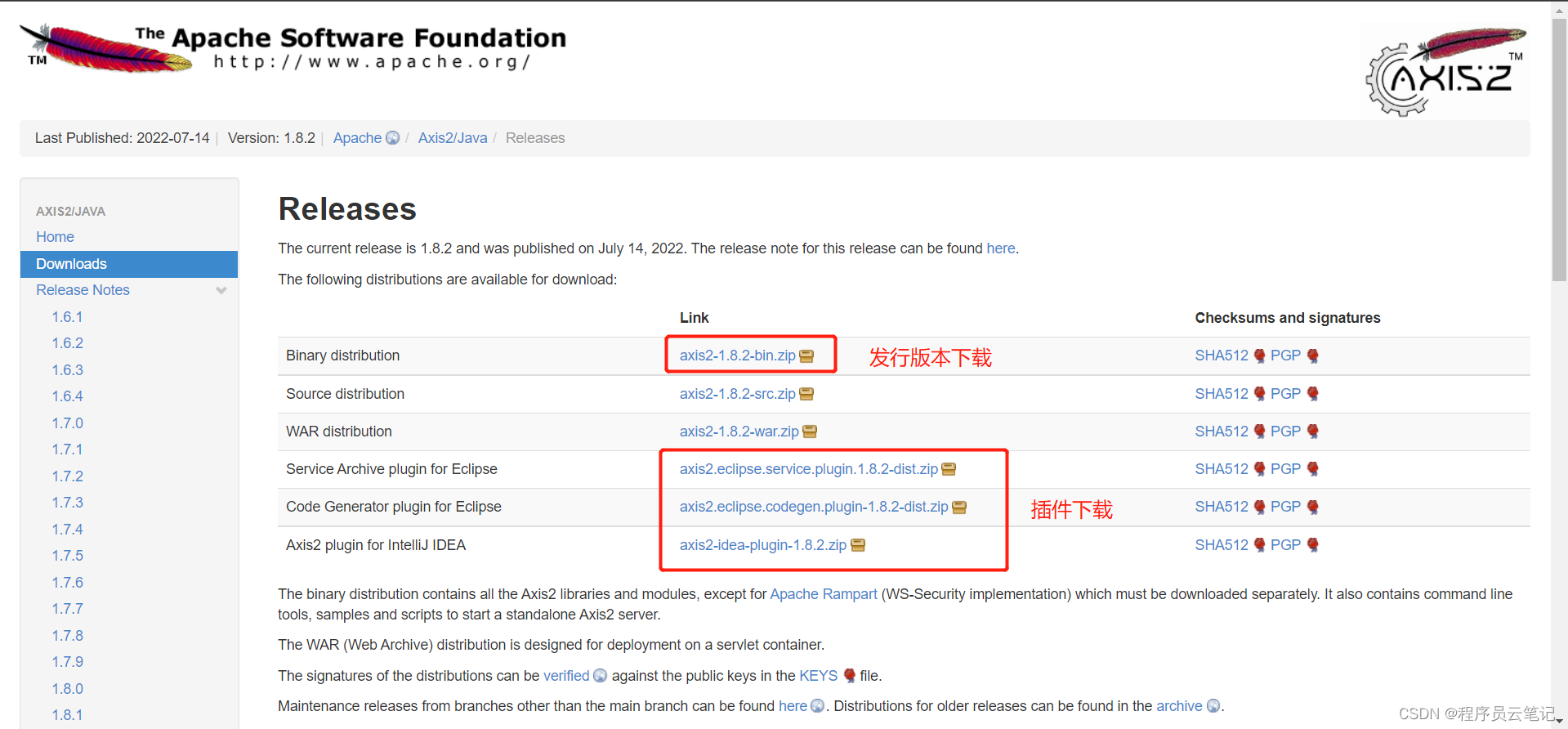Download axis2-idea-plugin-1.8.2.zip
The width and height of the screenshot is (1568, 729).
(x=763, y=545)
